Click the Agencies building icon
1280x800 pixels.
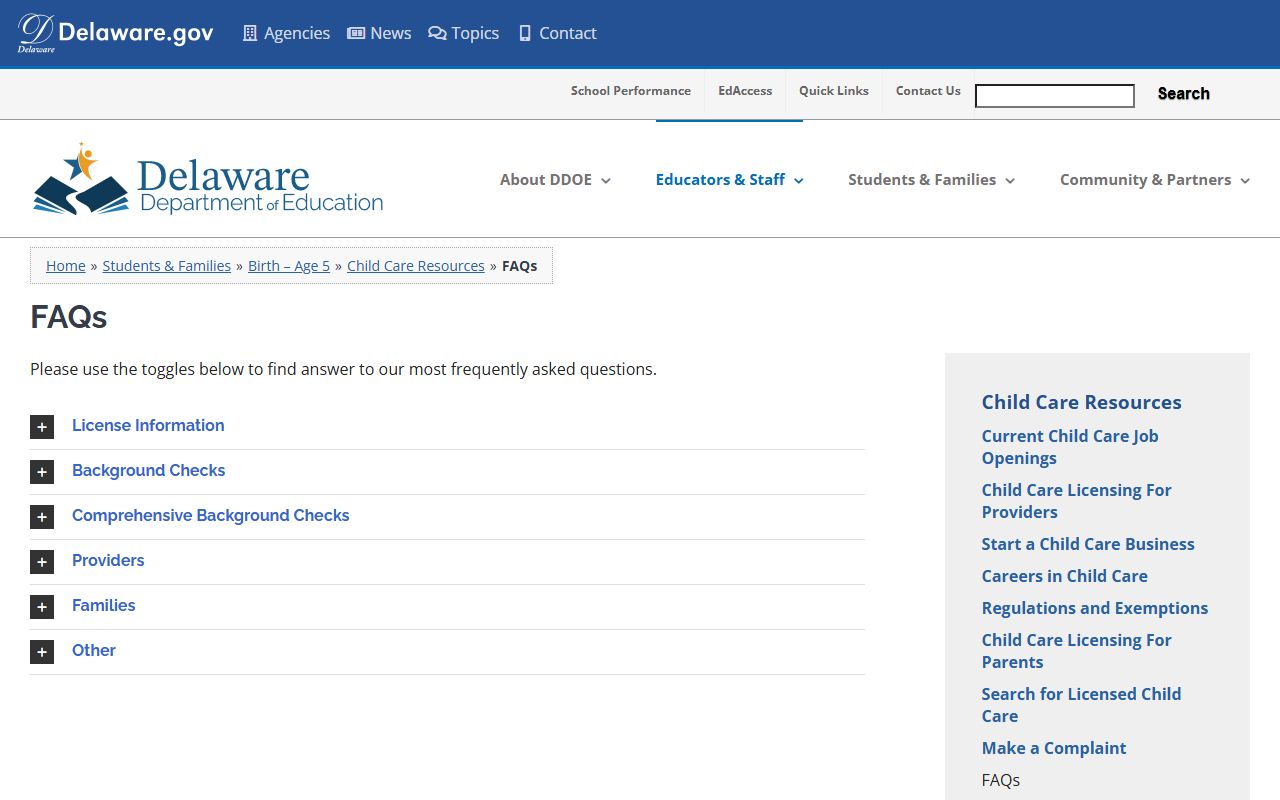(x=250, y=33)
